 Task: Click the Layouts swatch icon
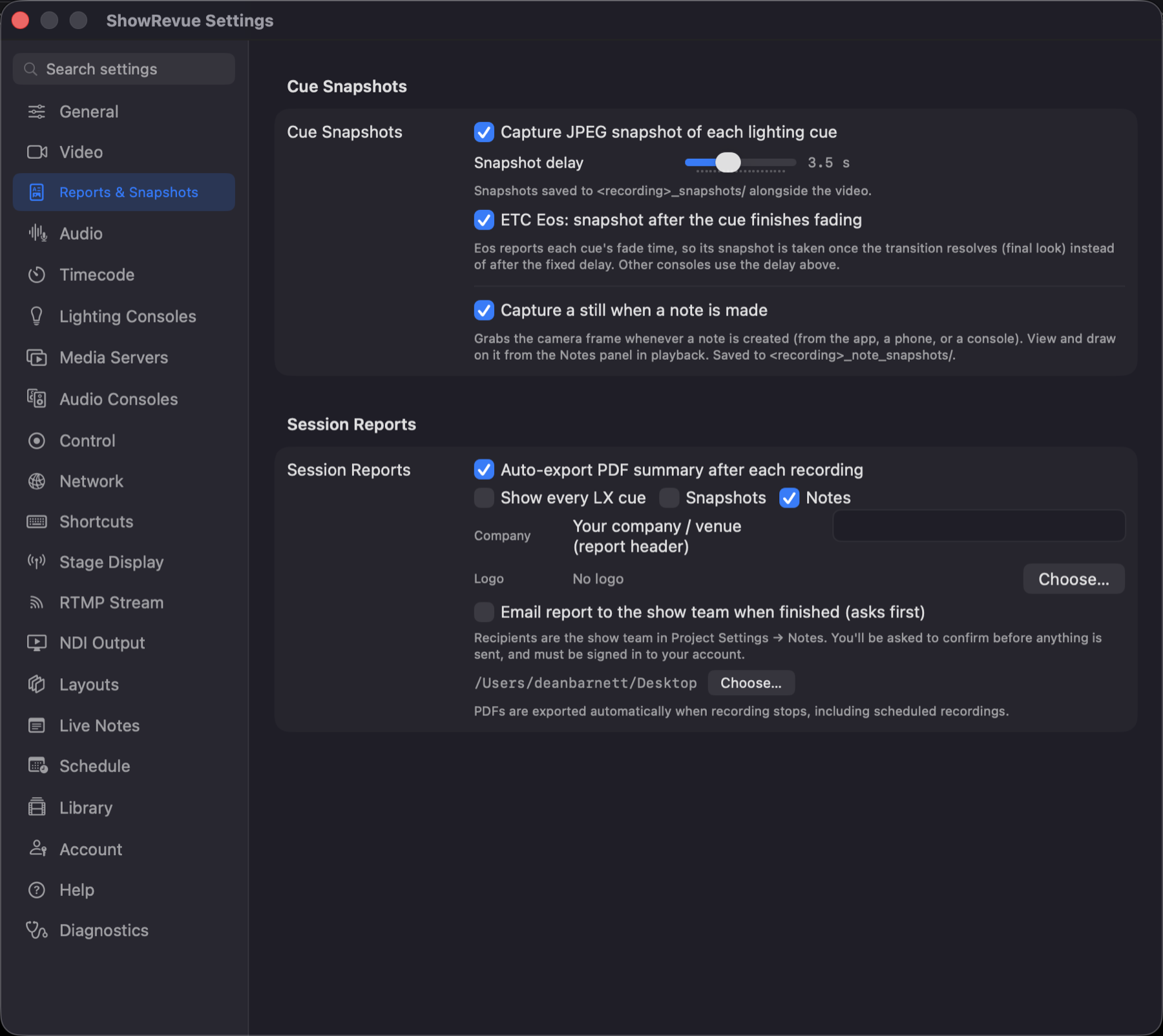click(x=37, y=684)
